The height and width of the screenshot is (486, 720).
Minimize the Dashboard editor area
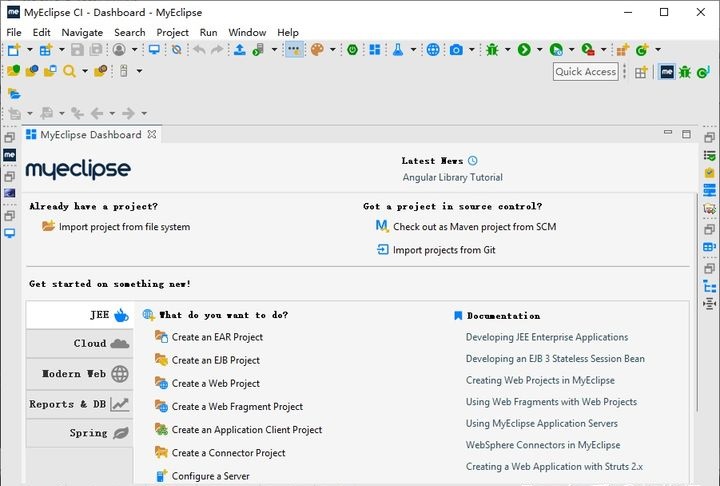[x=668, y=133]
